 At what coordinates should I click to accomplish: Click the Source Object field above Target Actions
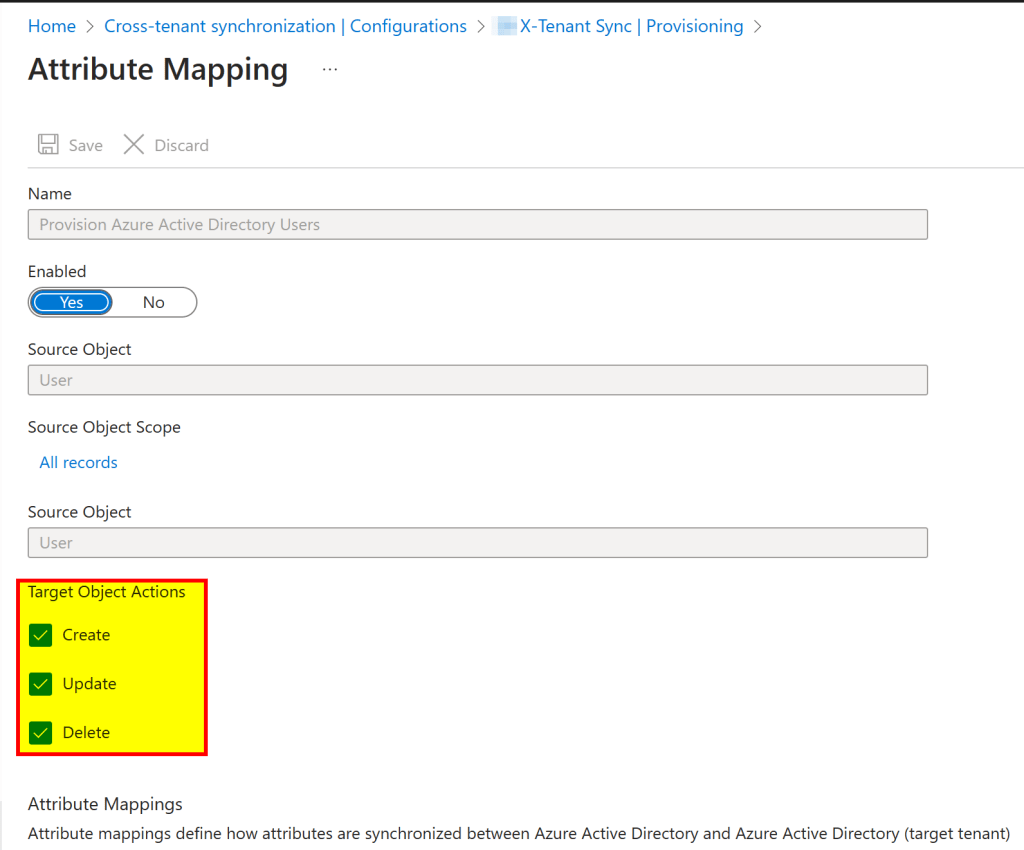477,542
